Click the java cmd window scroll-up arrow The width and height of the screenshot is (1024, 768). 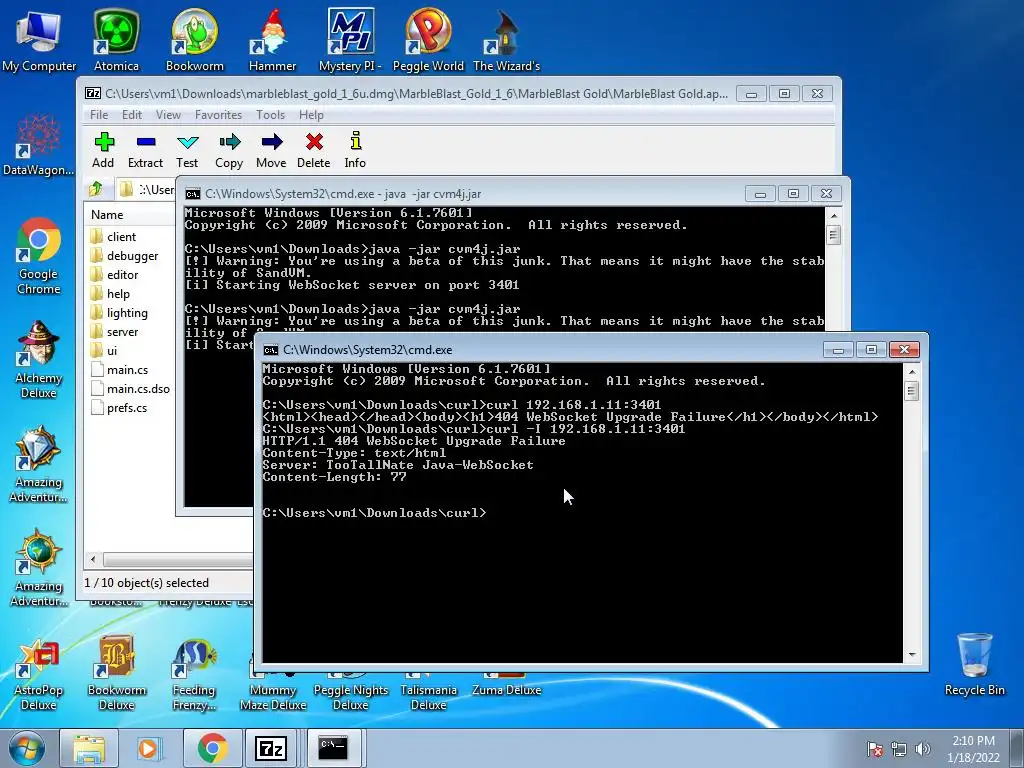833,216
